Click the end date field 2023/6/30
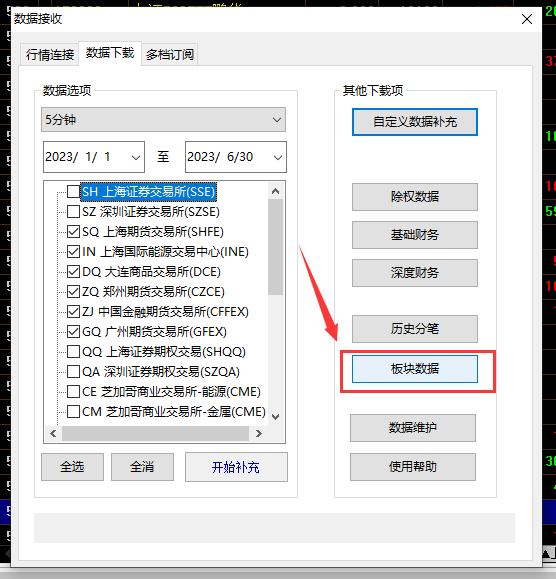Screen dimensions: 556x579 tap(236, 157)
